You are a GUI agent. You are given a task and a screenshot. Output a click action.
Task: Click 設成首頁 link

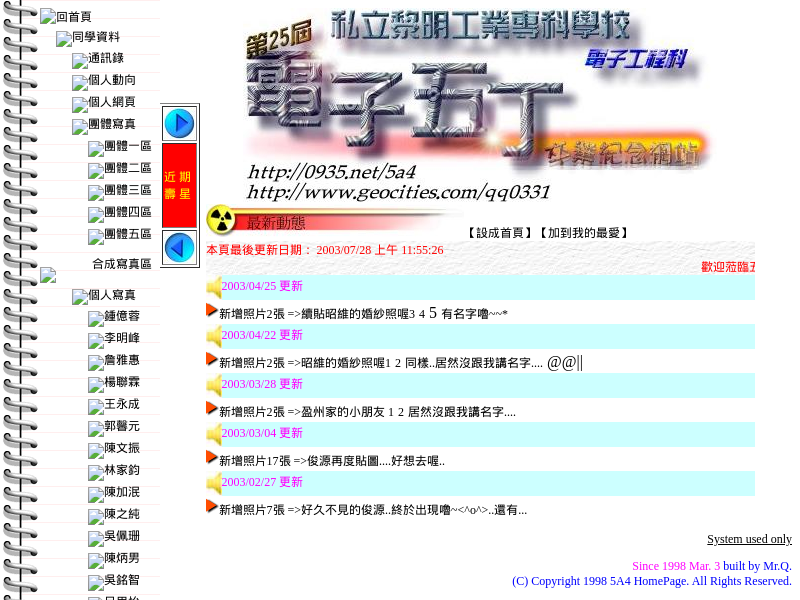500,233
